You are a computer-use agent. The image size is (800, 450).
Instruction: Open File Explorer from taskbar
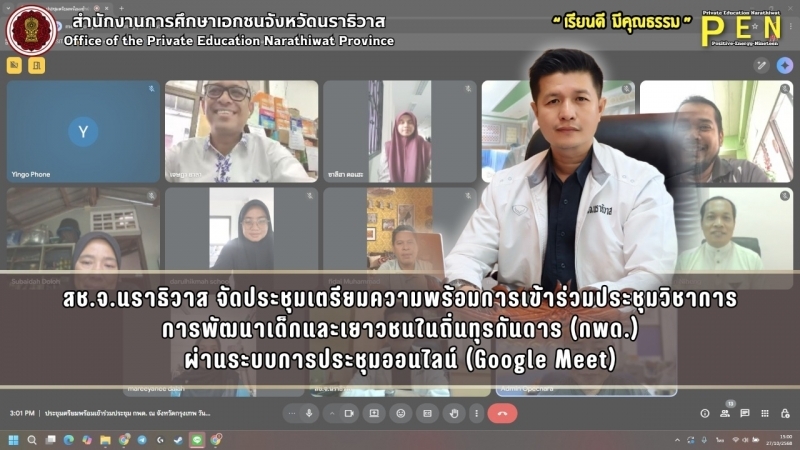click(x=106, y=440)
